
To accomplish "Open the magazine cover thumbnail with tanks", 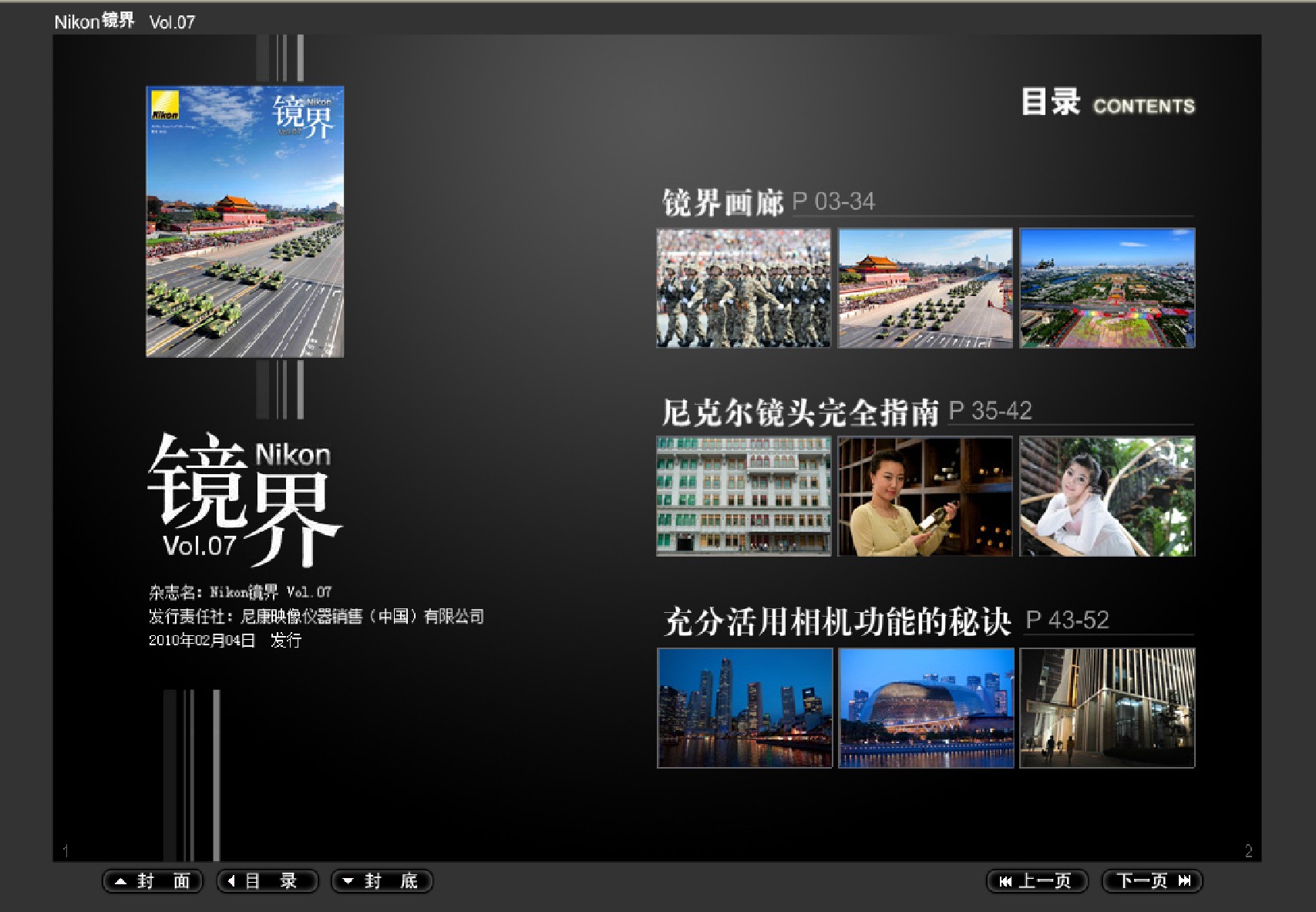I will (x=245, y=221).
